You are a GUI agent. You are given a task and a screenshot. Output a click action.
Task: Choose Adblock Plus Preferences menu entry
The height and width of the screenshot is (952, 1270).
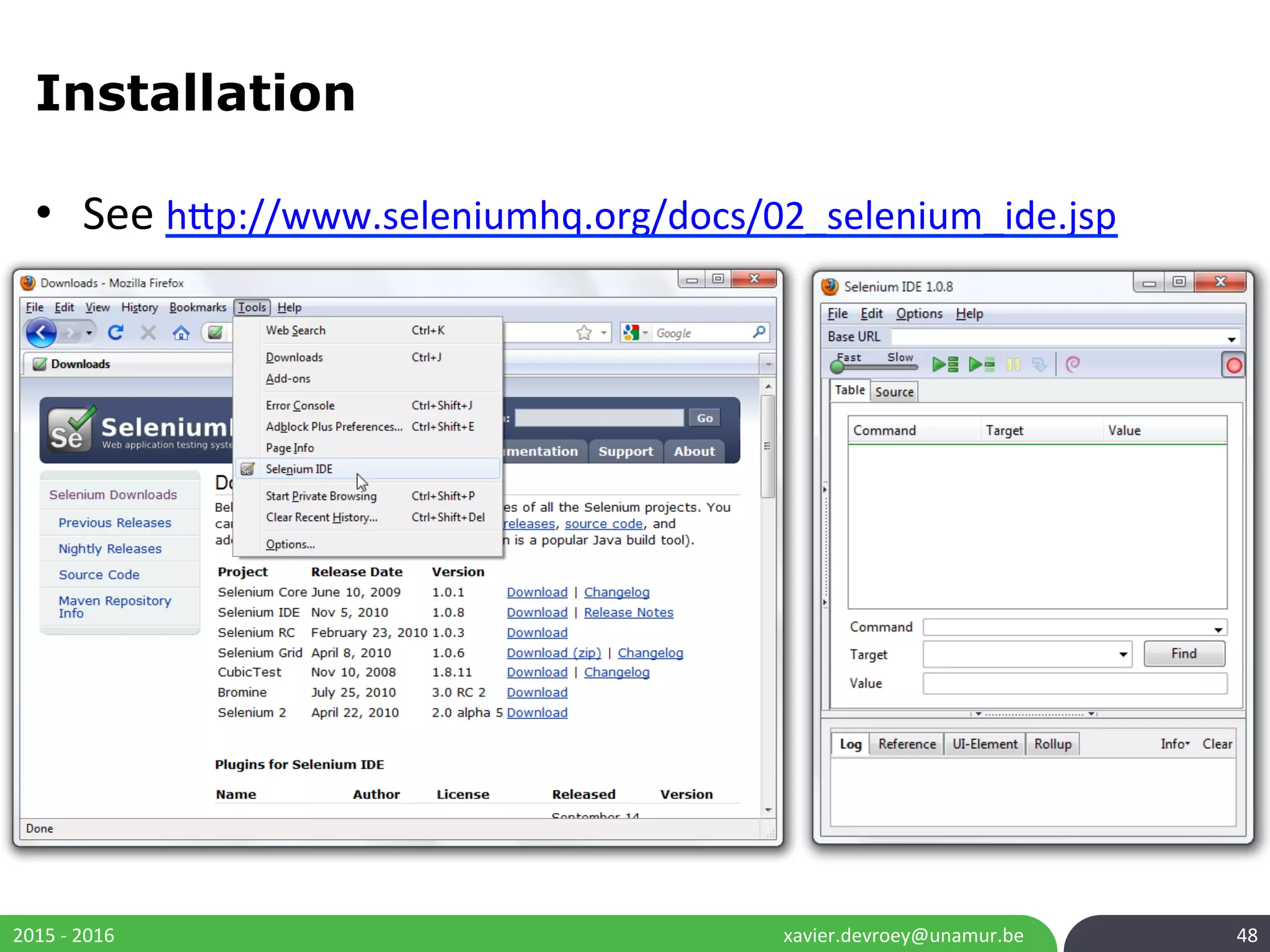pos(368,426)
